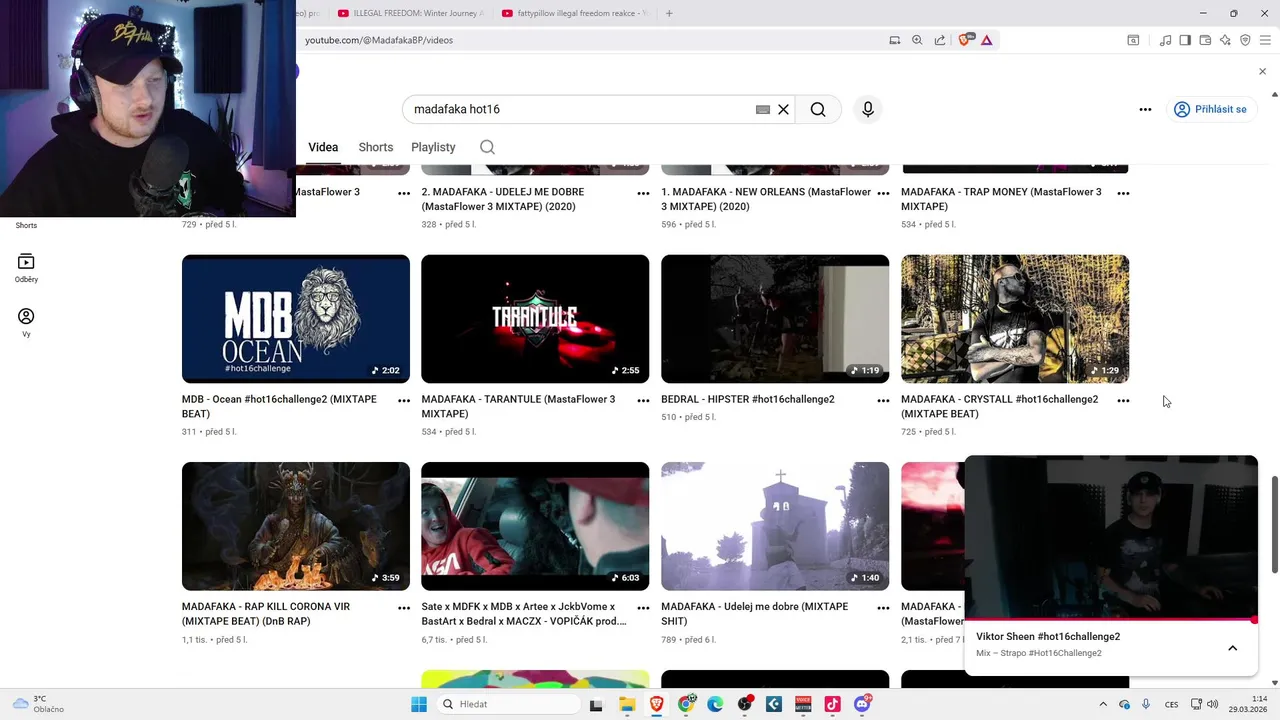The height and width of the screenshot is (720, 1280).
Task: Switch to the Shorts tab
Action: click(376, 147)
